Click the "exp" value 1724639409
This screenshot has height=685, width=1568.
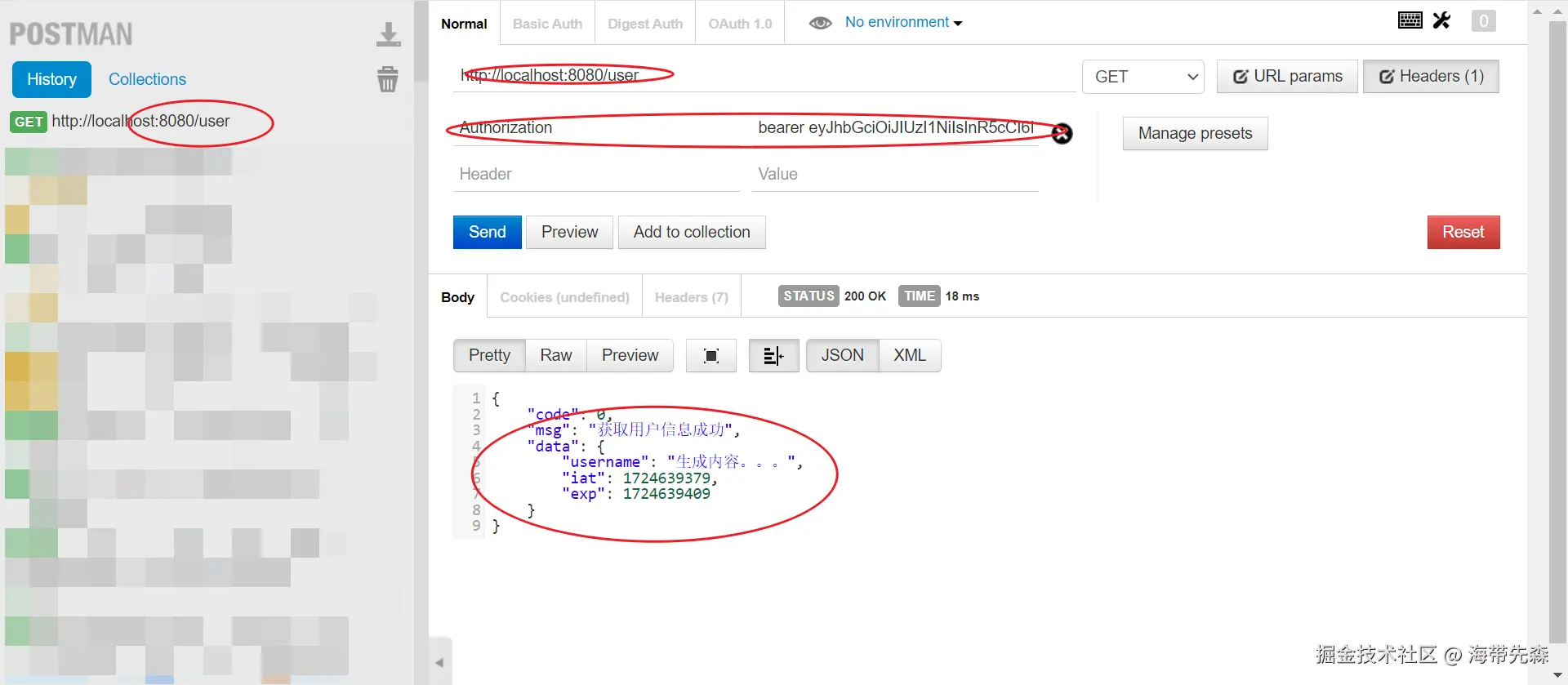coord(666,494)
